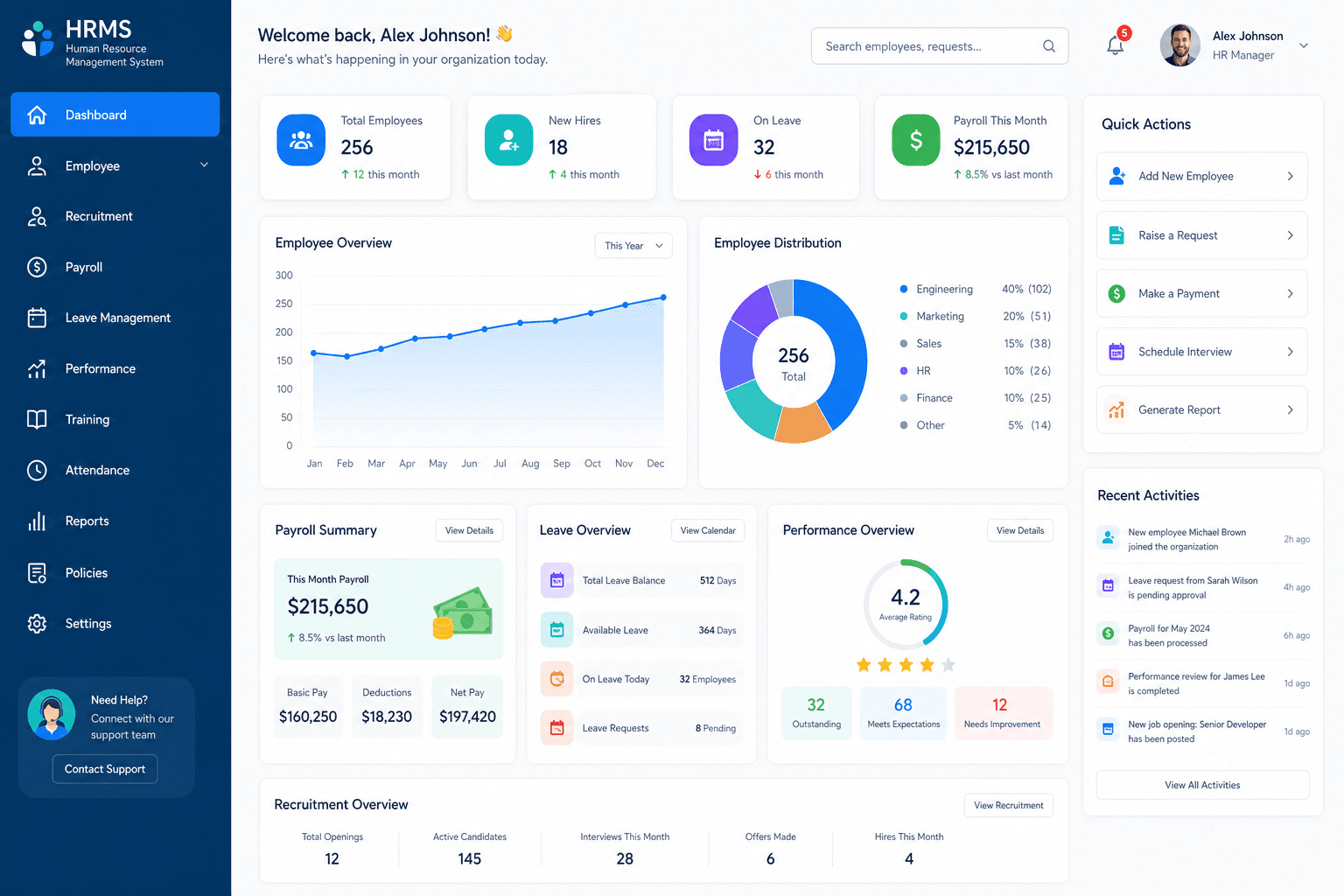Open notifications bell icon
The image size is (1344, 896).
coord(1115,45)
